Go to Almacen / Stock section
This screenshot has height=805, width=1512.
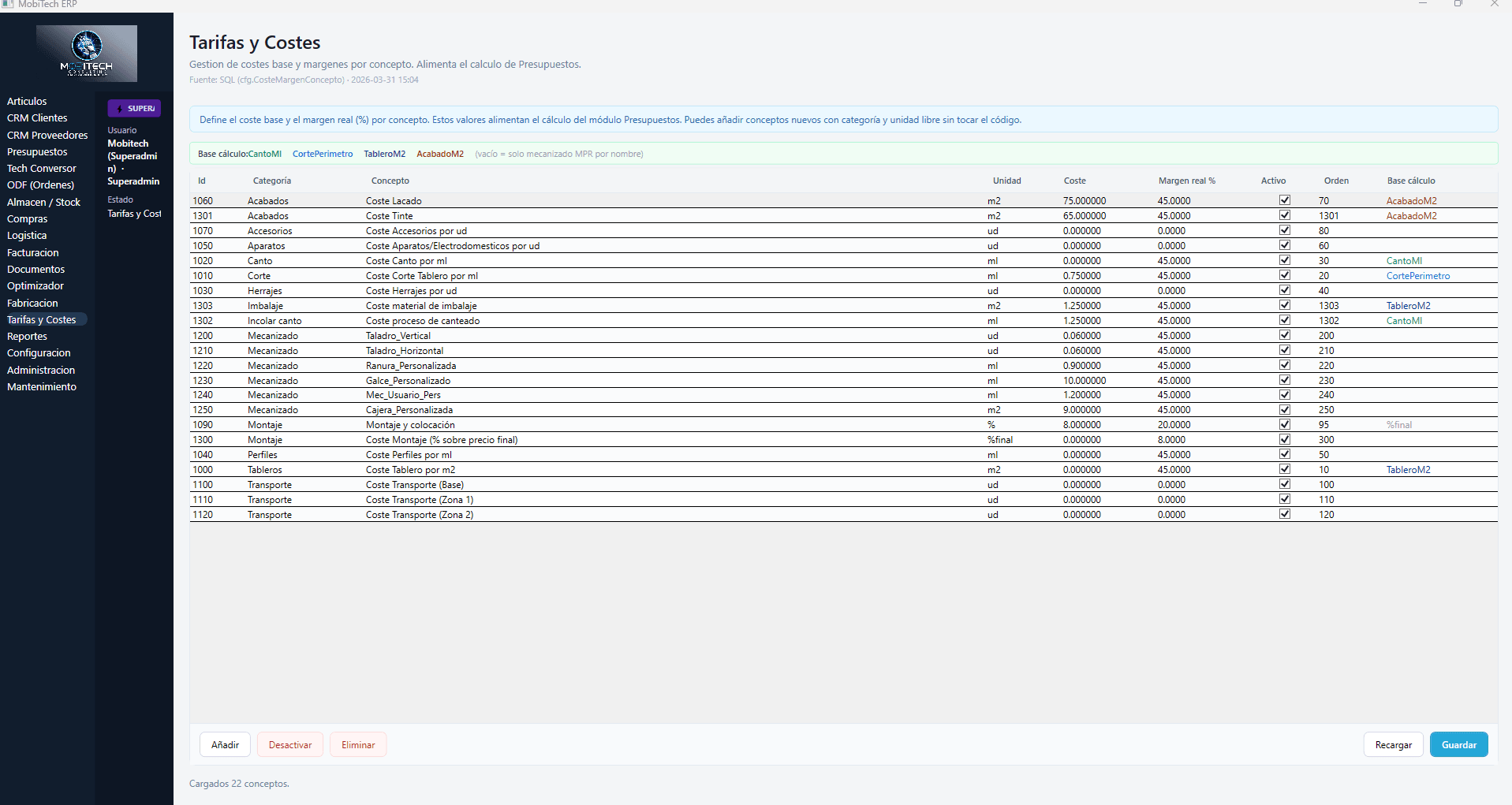pos(43,202)
